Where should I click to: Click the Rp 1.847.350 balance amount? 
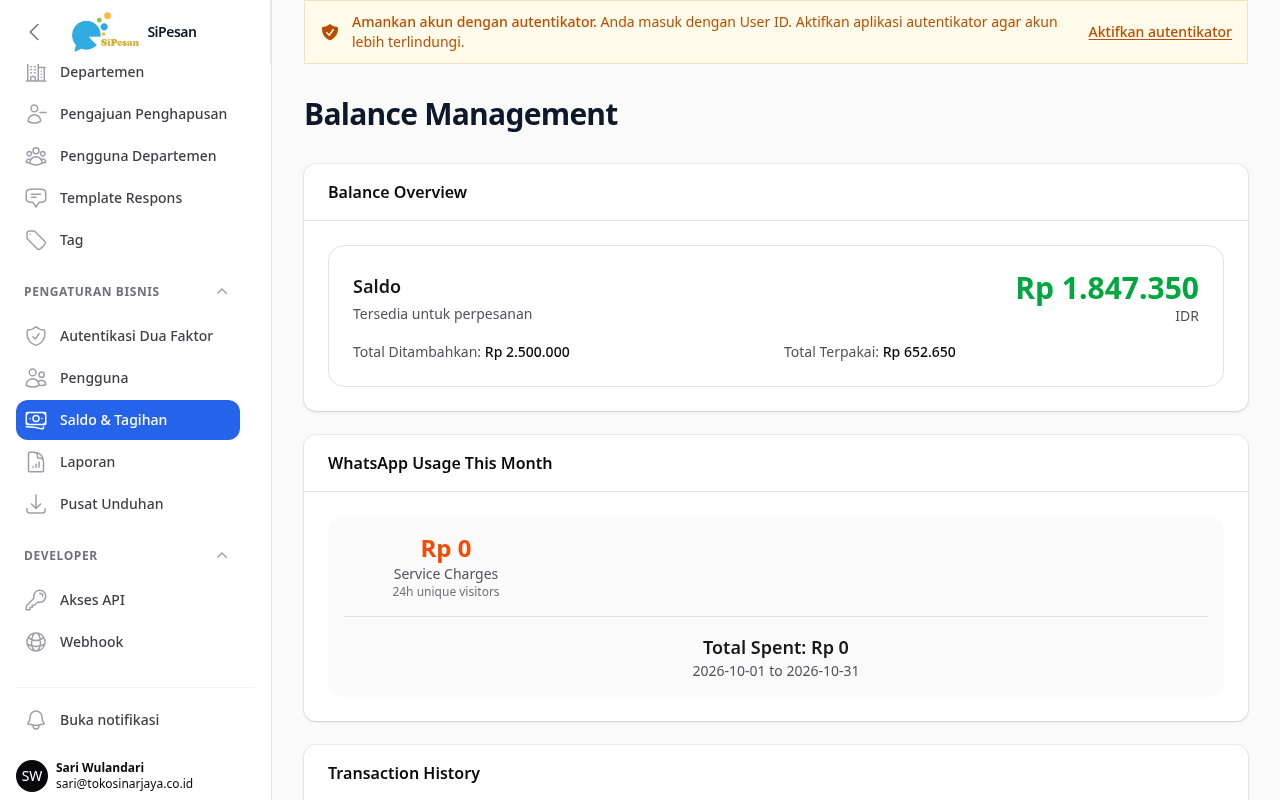(1107, 288)
